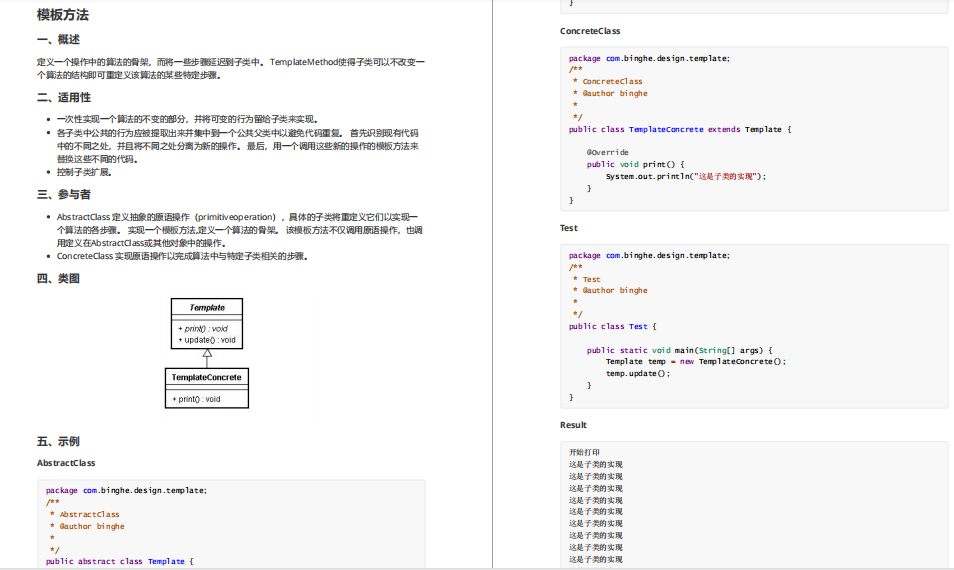Click the 'ConcreteClass' subheading

click(x=590, y=31)
